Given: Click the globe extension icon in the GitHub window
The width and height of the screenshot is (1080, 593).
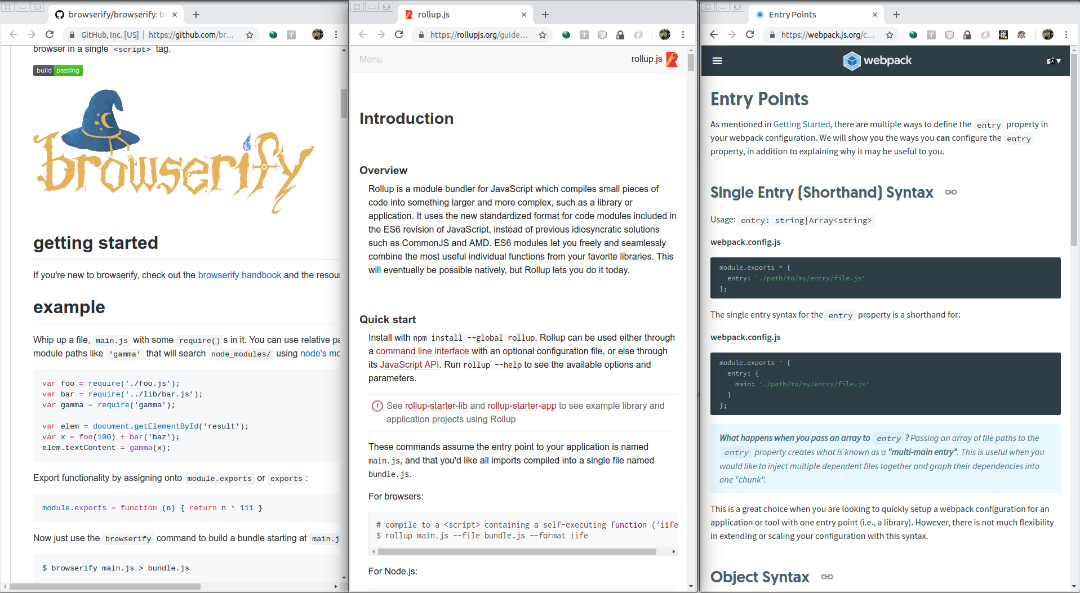Looking at the screenshot, I should [273, 34].
